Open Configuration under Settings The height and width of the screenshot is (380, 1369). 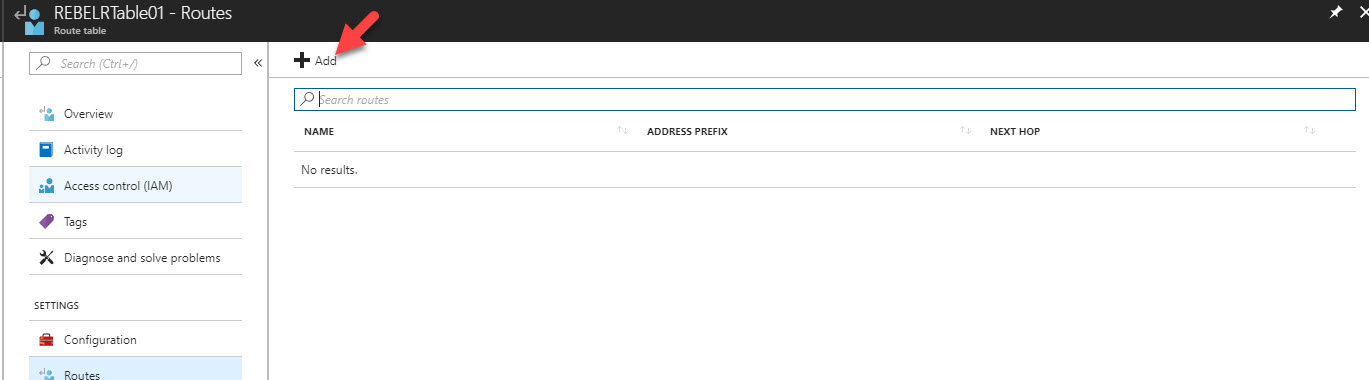136,340
